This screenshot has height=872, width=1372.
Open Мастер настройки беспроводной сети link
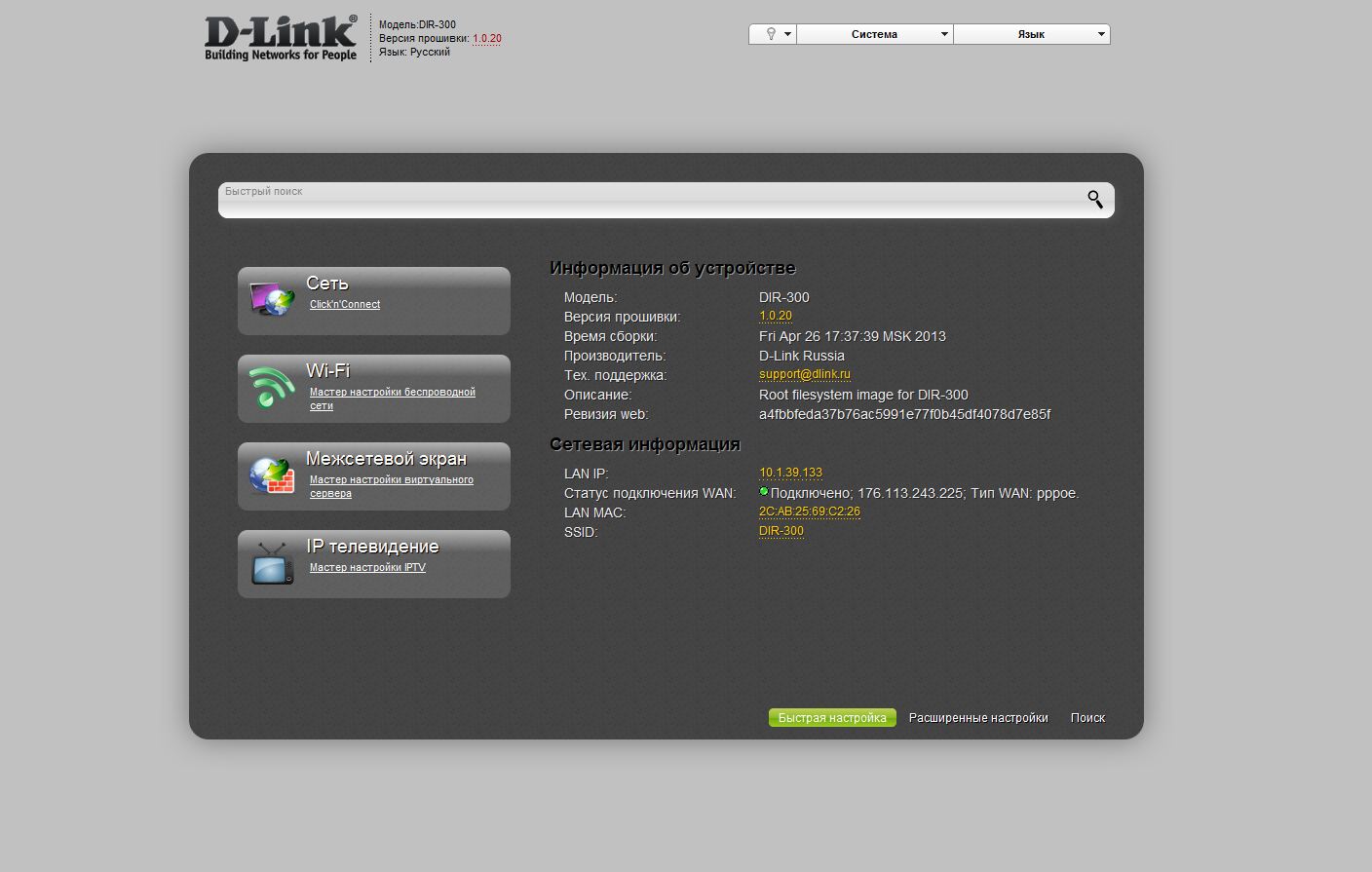click(x=393, y=398)
